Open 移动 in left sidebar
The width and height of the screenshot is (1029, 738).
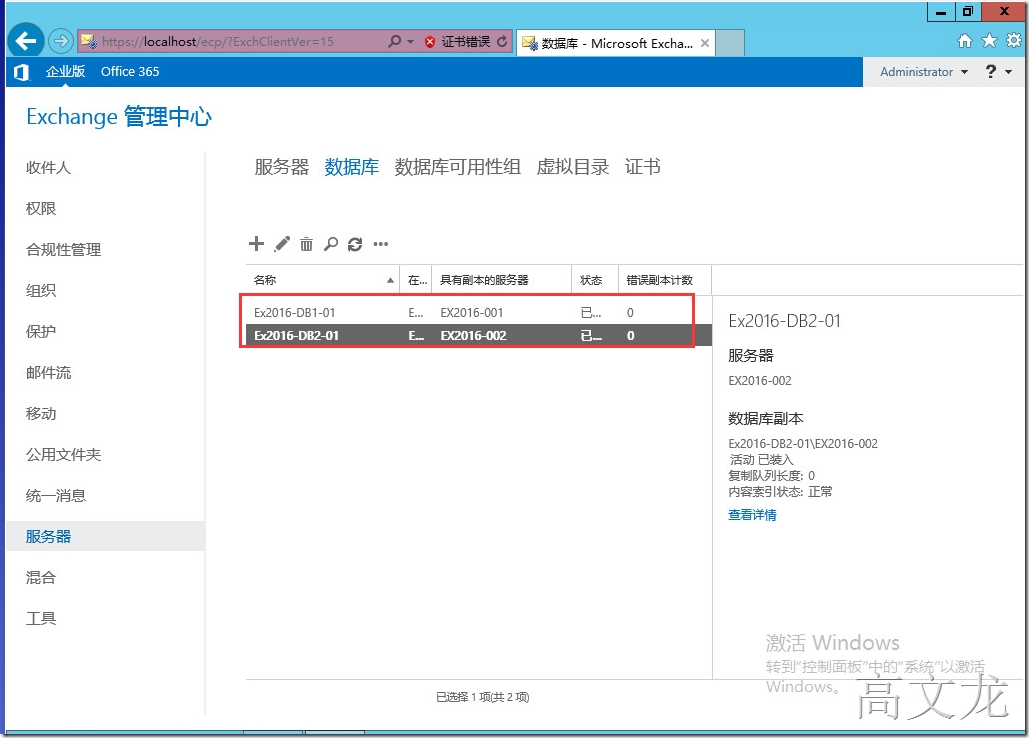[41, 413]
